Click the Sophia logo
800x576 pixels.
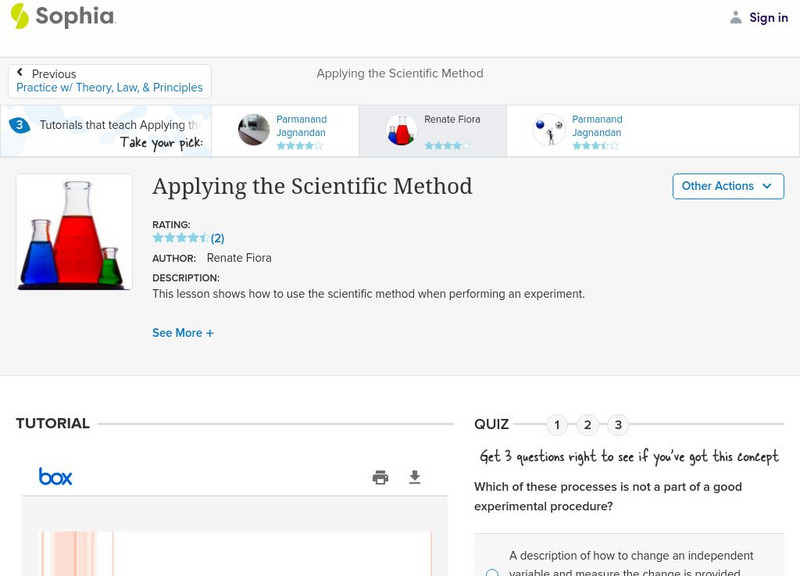(62, 17)
